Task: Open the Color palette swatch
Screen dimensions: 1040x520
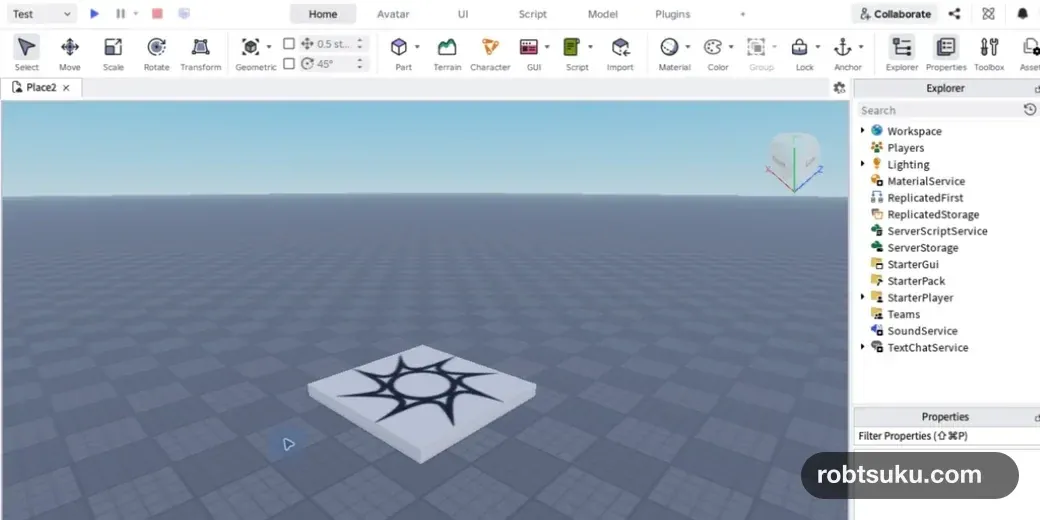Action: [x=712, y=47]
